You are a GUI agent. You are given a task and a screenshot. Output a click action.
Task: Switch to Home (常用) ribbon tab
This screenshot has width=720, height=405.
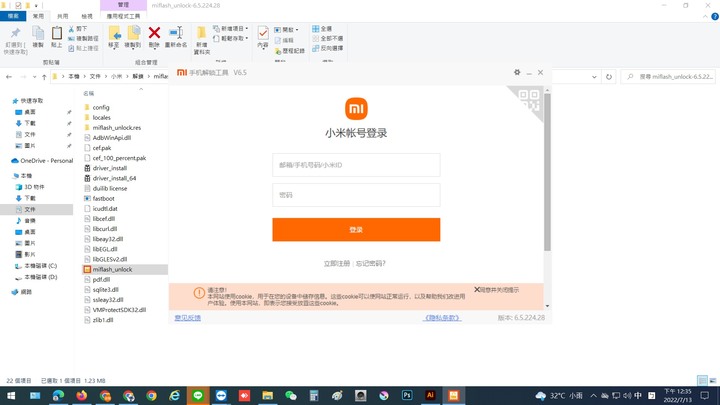(38, 16)
